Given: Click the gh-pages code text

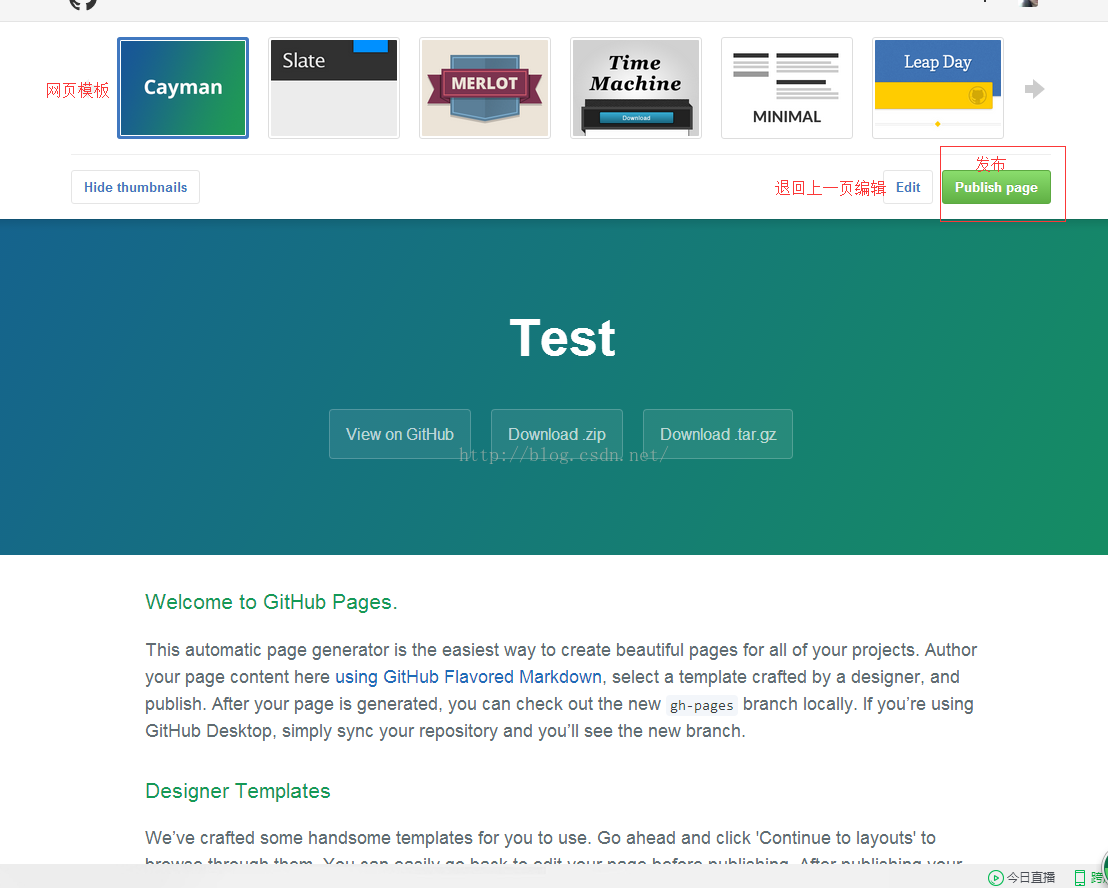Looking at the screenshot, I should coord(702,705).
